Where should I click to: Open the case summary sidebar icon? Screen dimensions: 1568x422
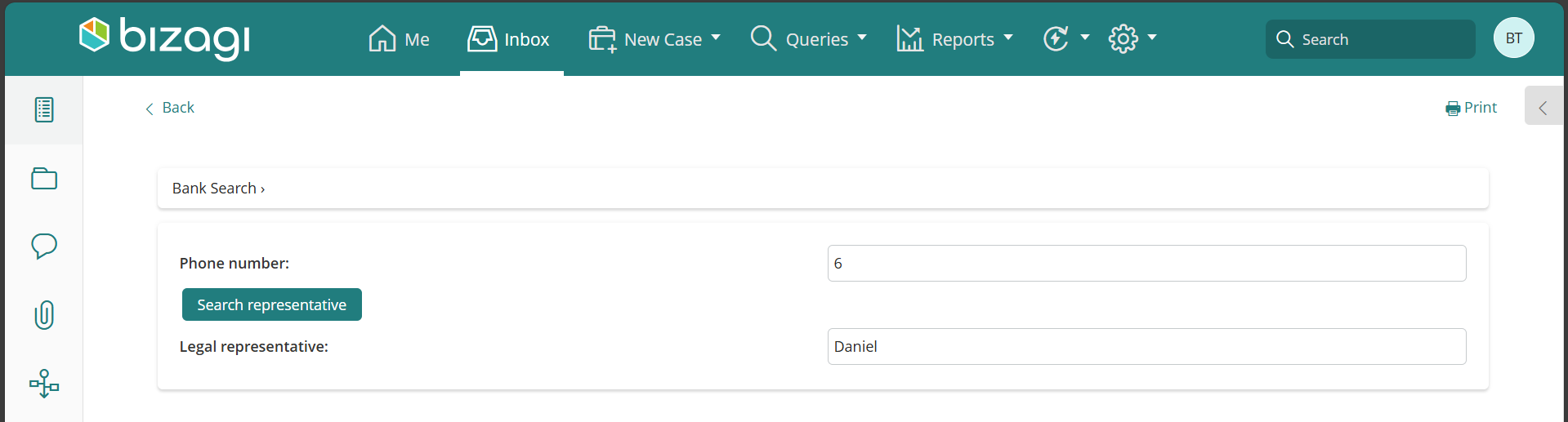click(x=44, y=109)
